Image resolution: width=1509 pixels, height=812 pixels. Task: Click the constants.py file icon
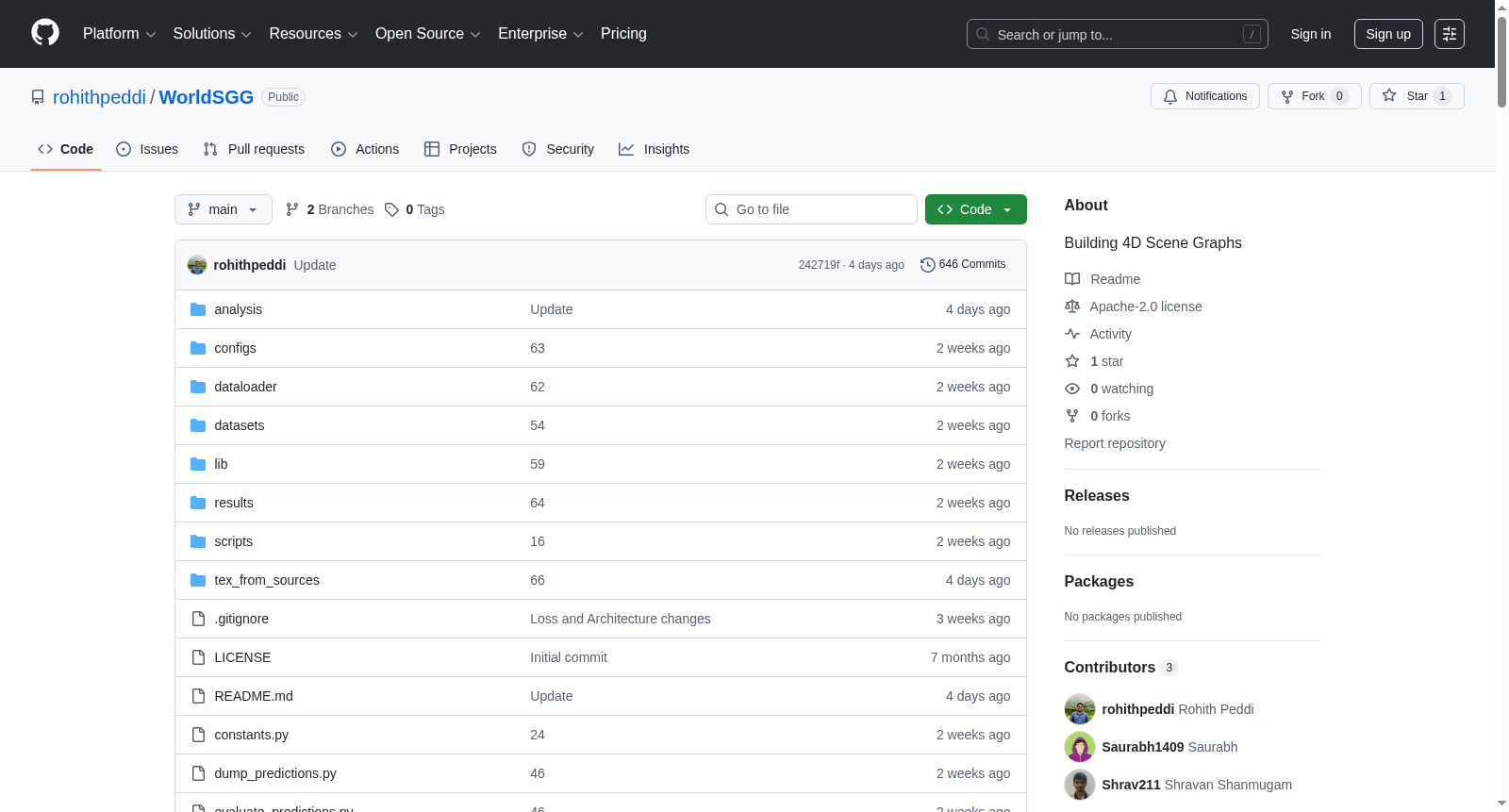click(198, 735)
